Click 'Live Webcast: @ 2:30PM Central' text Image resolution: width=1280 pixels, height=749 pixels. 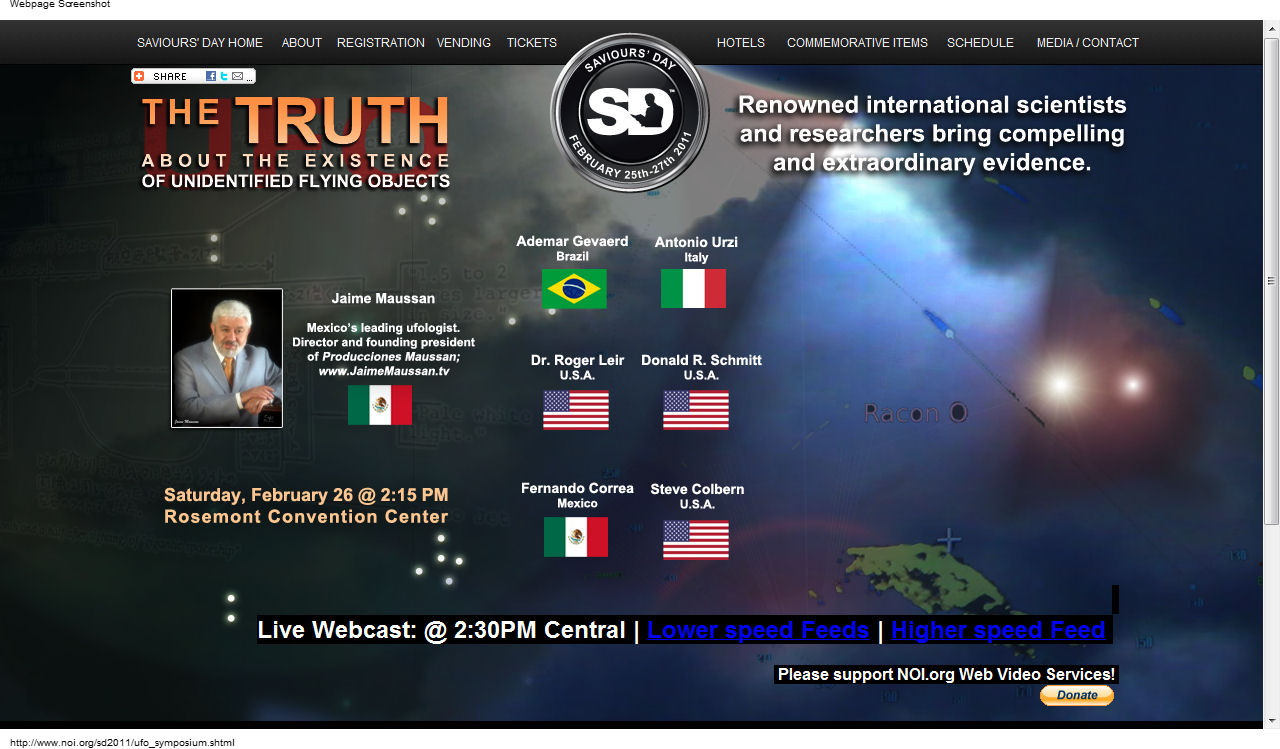tap(441, 630)
